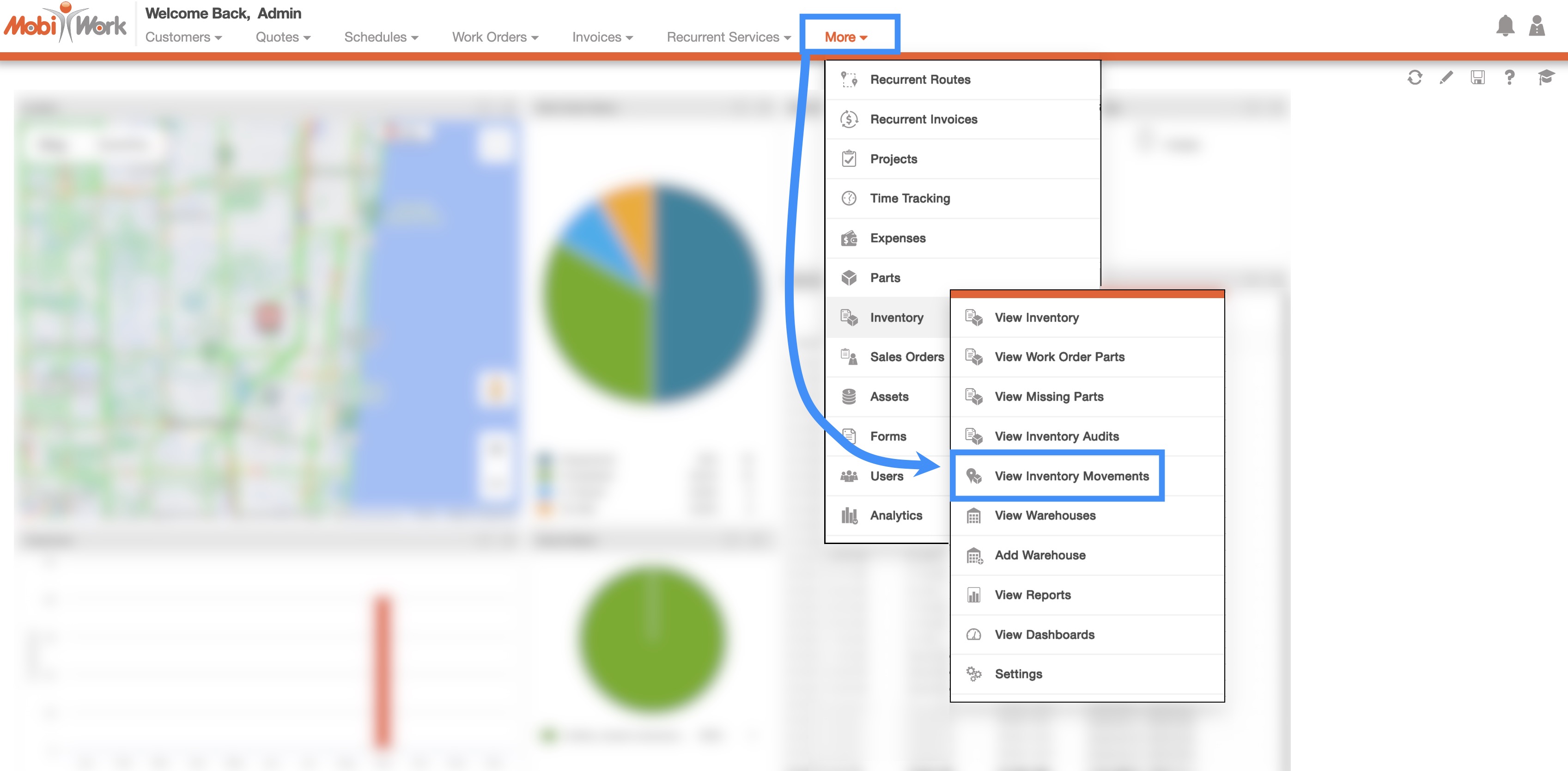Click the notifications bell icon
This screenshot has height=771, width=1568.
click(1505, 25)
